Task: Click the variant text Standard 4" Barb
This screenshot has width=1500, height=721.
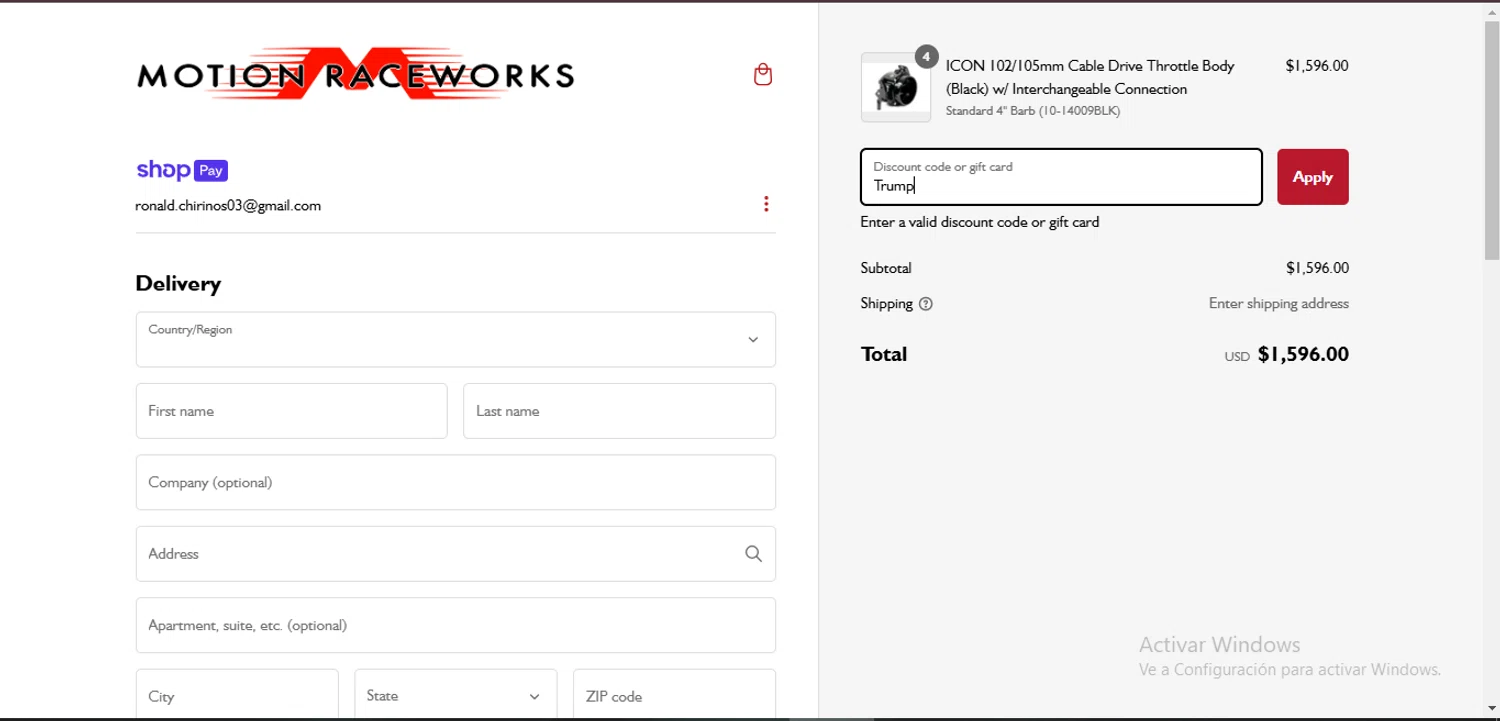Action: tap(1033, 111)
